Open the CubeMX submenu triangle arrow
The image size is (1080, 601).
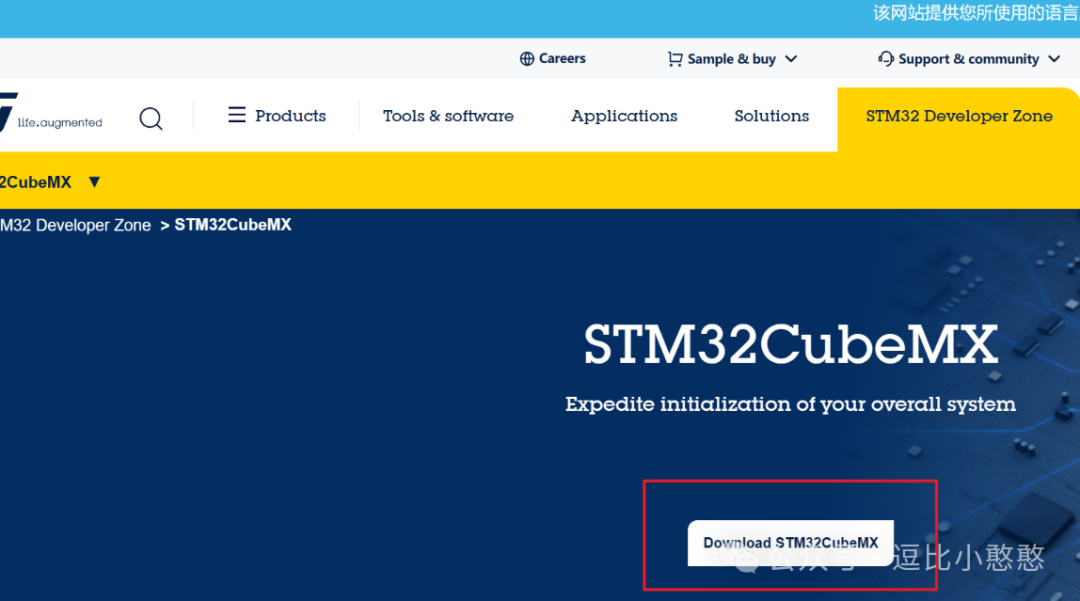94,182
